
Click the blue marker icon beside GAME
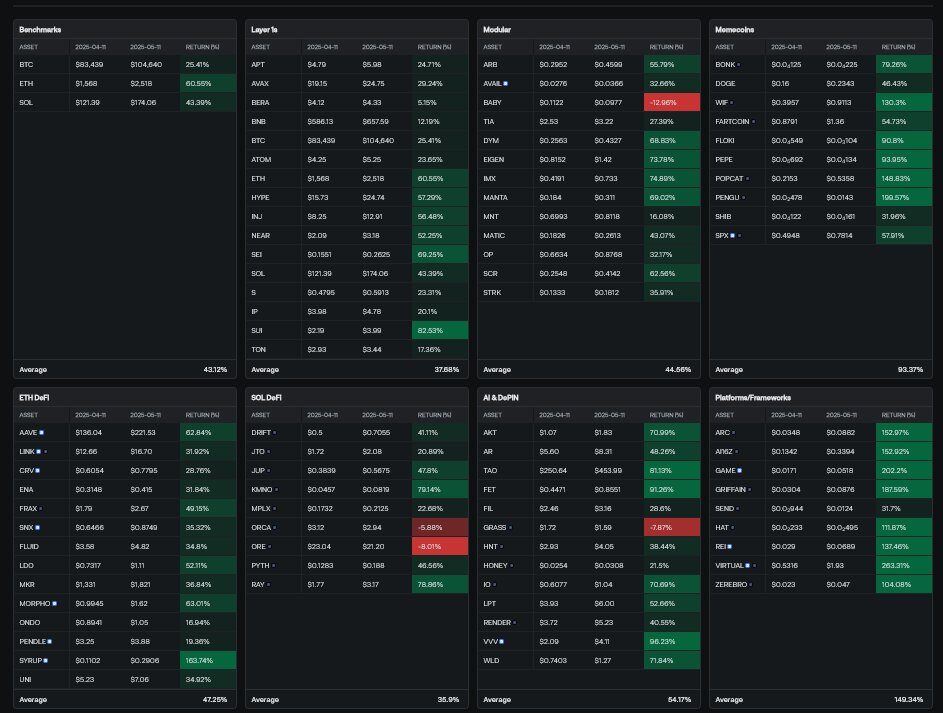coord(740,471)
